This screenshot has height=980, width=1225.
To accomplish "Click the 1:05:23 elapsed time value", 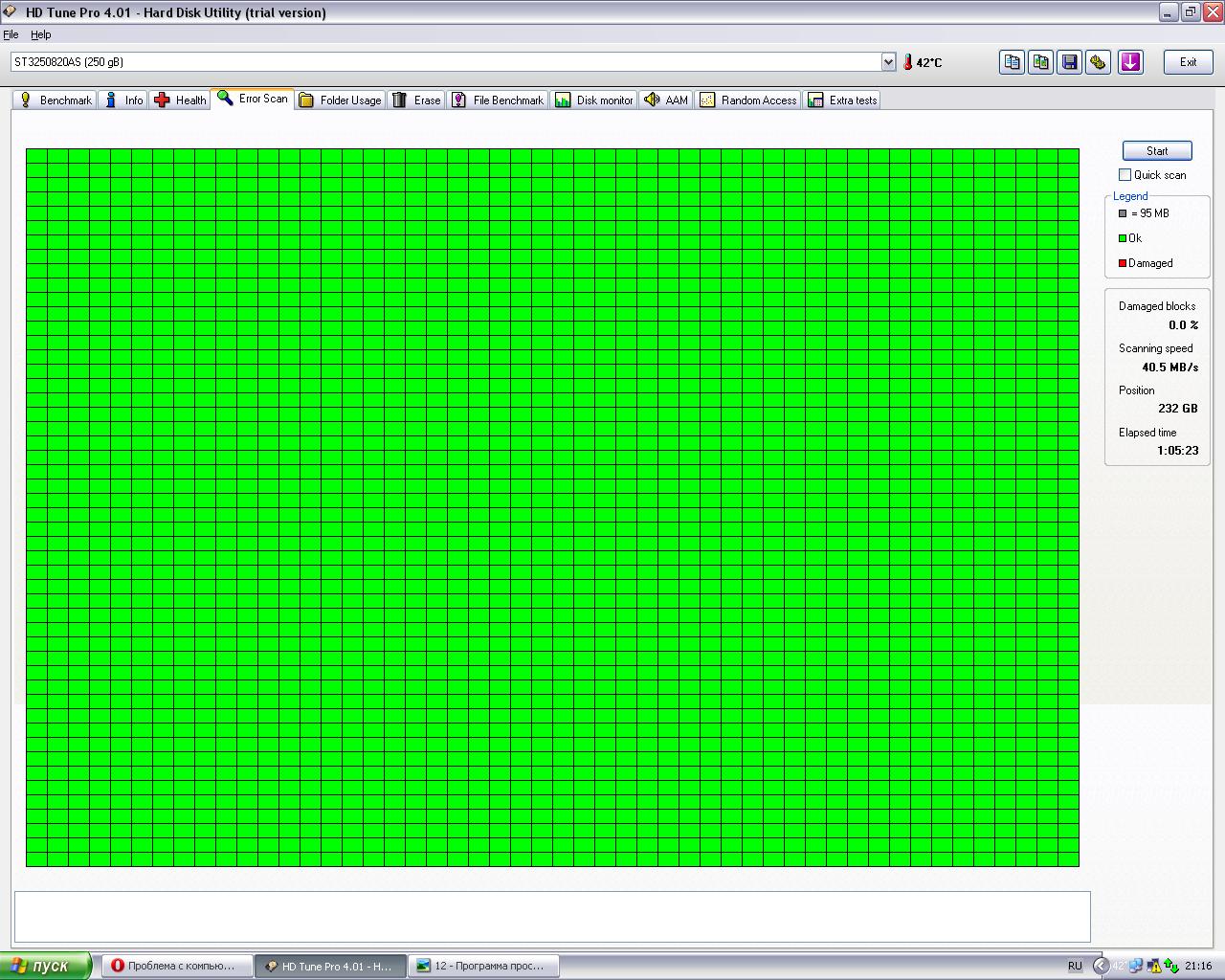I will tap(1177, 451).
